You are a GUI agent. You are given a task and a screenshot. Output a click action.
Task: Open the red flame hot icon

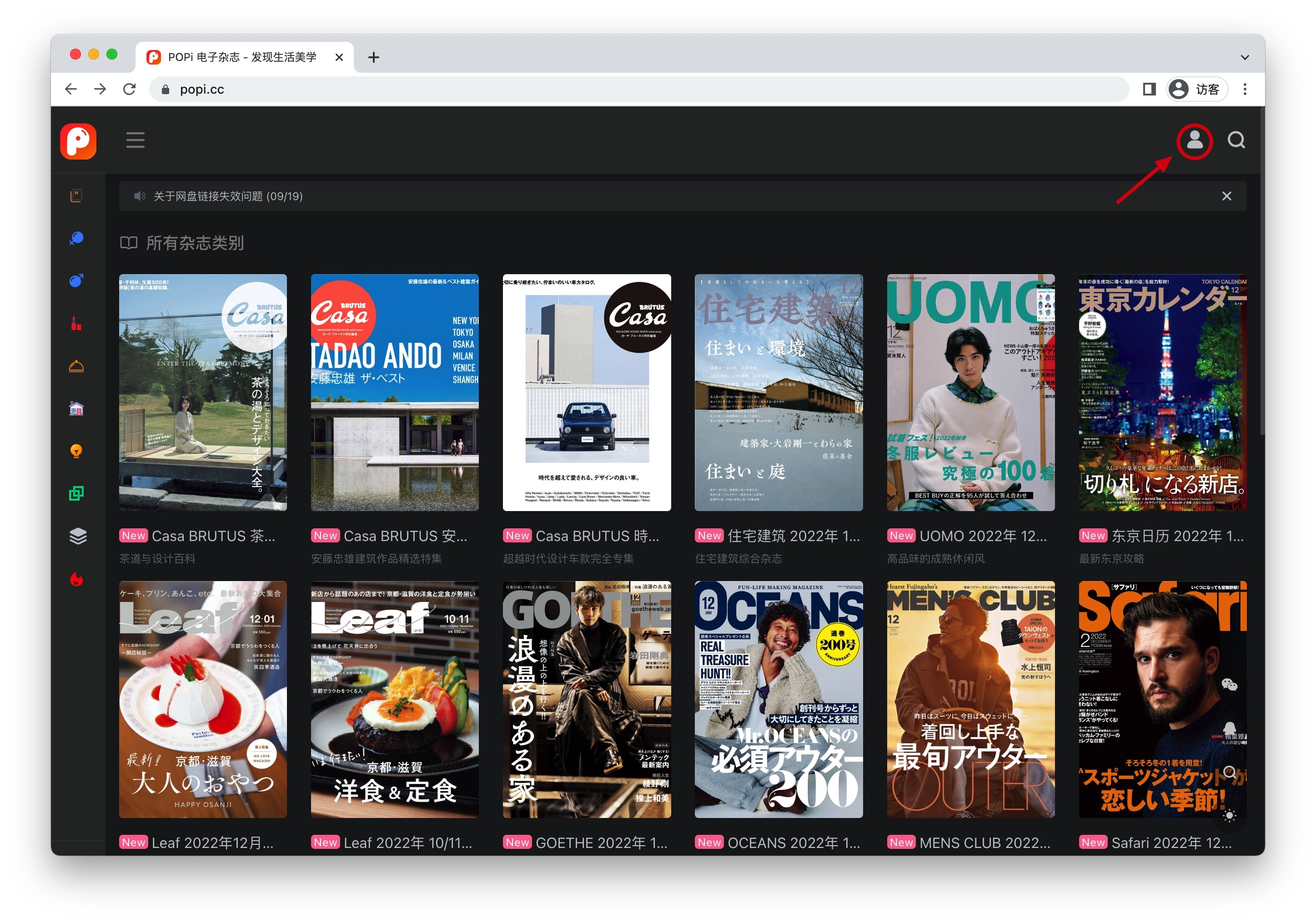tap(76, 579)
